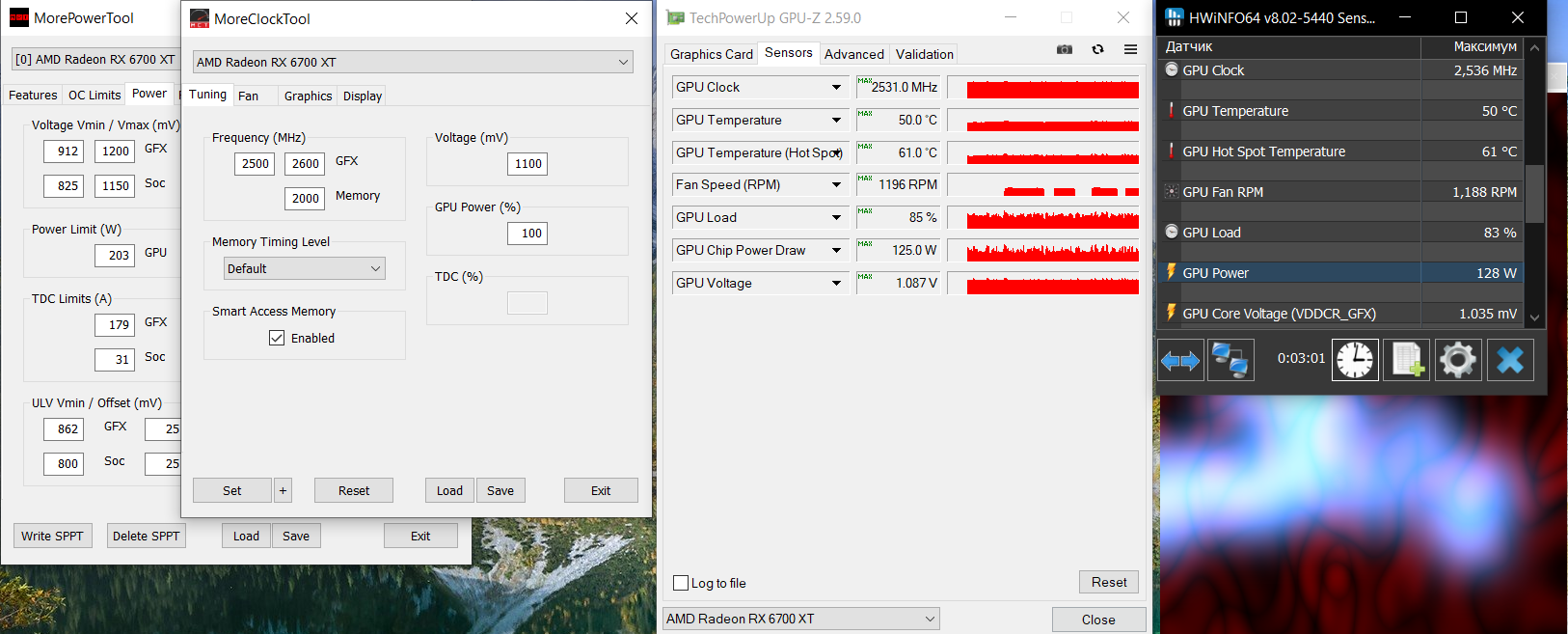Screen dimensions: 1568x634
Task: Click GPU Load history graph in GPU-Z
Action: 1042,217
